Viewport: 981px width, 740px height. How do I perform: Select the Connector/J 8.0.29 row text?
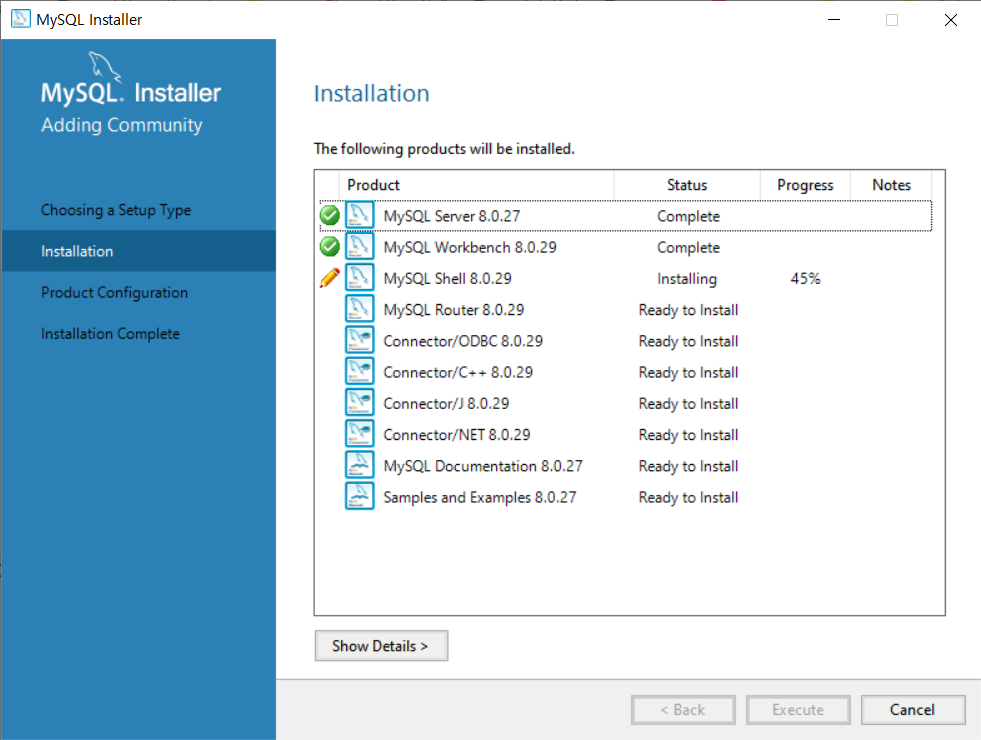[446, 404]
